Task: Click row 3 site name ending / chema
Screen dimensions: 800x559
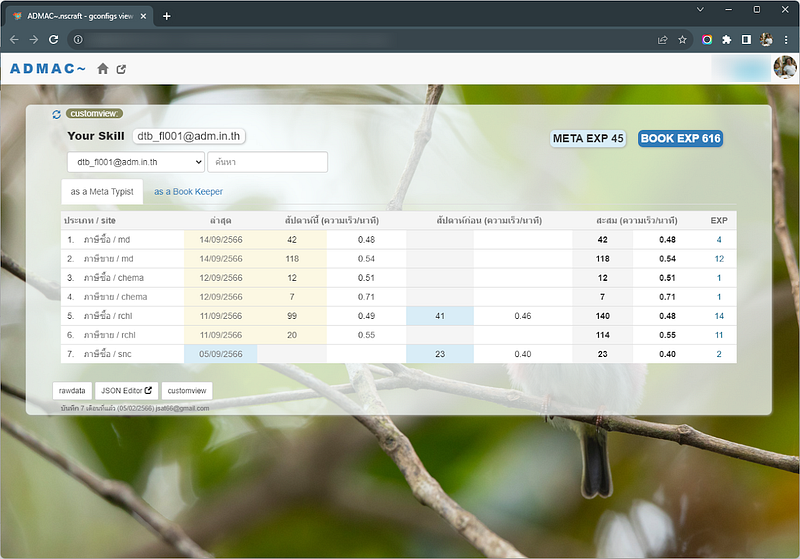Action: pos(114,277)
